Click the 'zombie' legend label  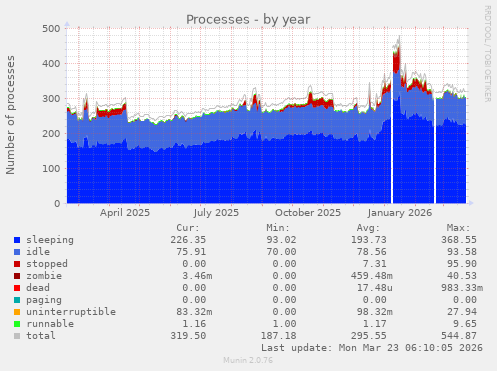pos(44,276)
